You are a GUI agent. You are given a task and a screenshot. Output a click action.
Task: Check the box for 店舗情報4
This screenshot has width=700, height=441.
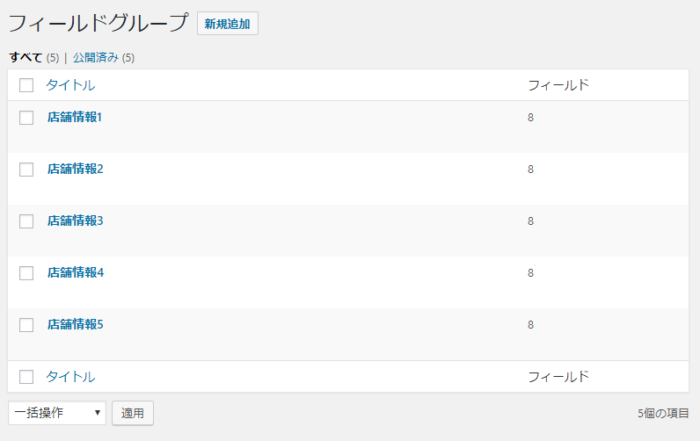27,273
